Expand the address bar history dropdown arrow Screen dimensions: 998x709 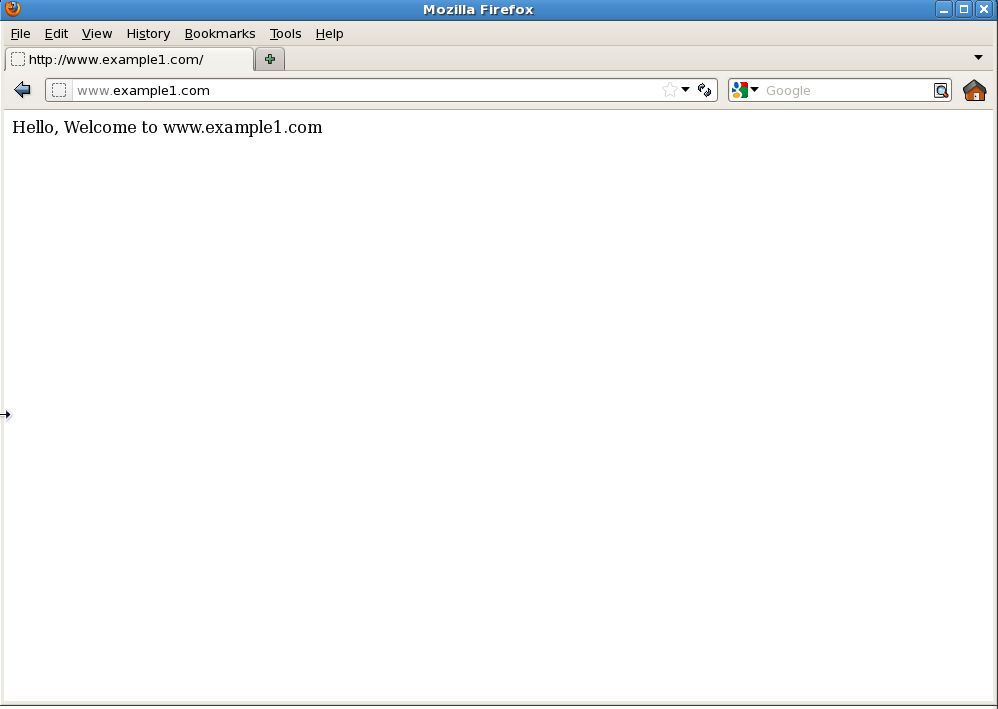tap(685, 90)
